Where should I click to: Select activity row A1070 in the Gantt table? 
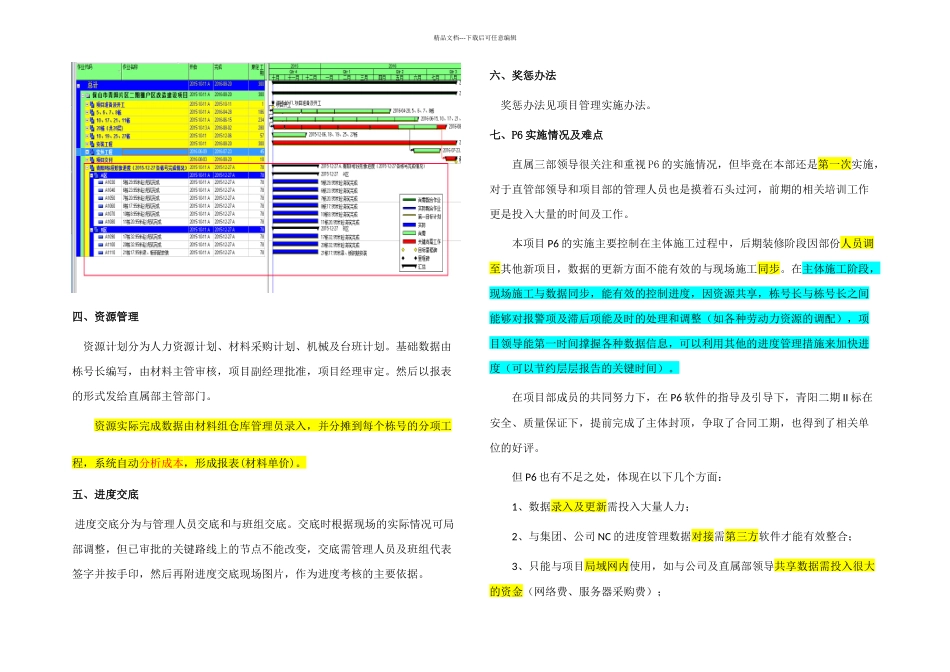(178, 214)
